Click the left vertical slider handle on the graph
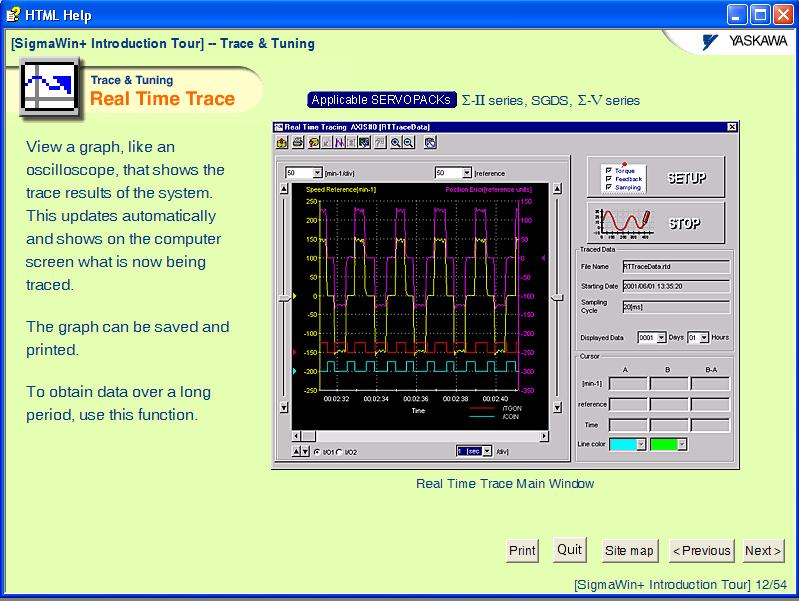Image resolution: width=799 pixels, height=601 pixels. coord(284,298)
